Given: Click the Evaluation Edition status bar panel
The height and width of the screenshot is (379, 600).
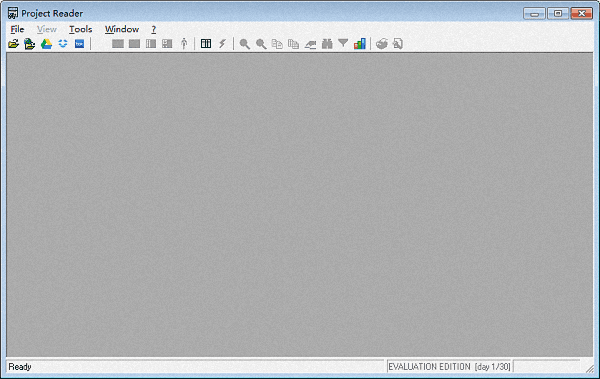Looking at the screenshot, I should click(x=450, y=366).
